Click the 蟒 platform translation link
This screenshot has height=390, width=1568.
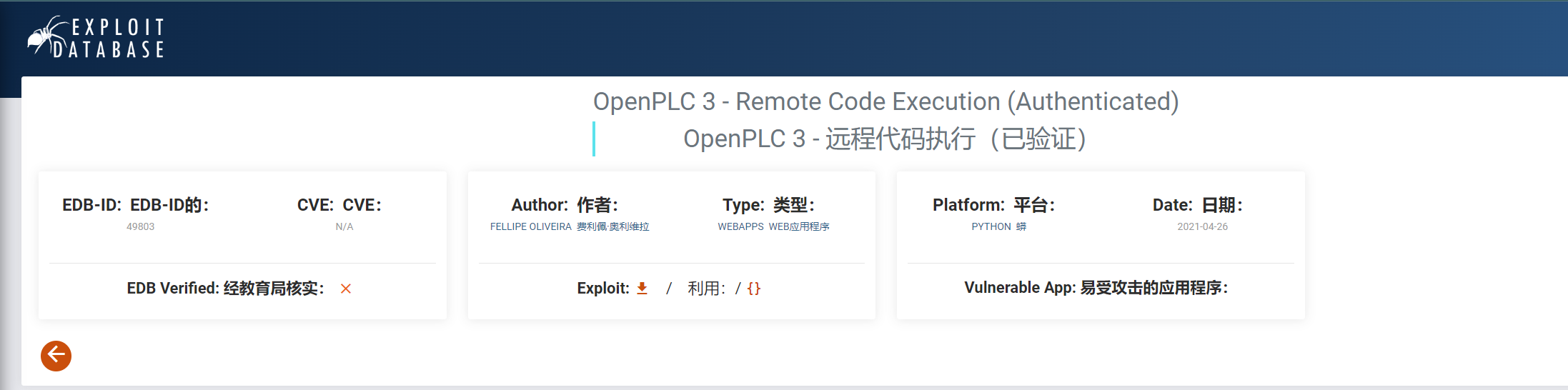click(1021, 226)
